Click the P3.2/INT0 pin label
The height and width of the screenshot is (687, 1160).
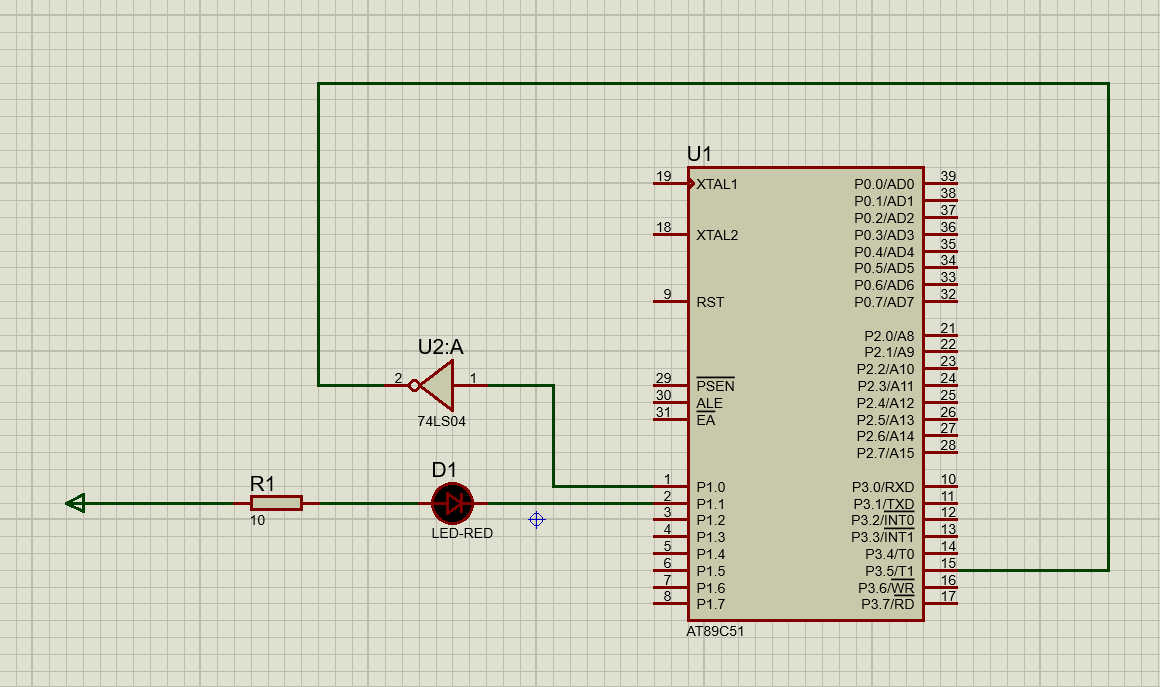[x=883, y=521]
